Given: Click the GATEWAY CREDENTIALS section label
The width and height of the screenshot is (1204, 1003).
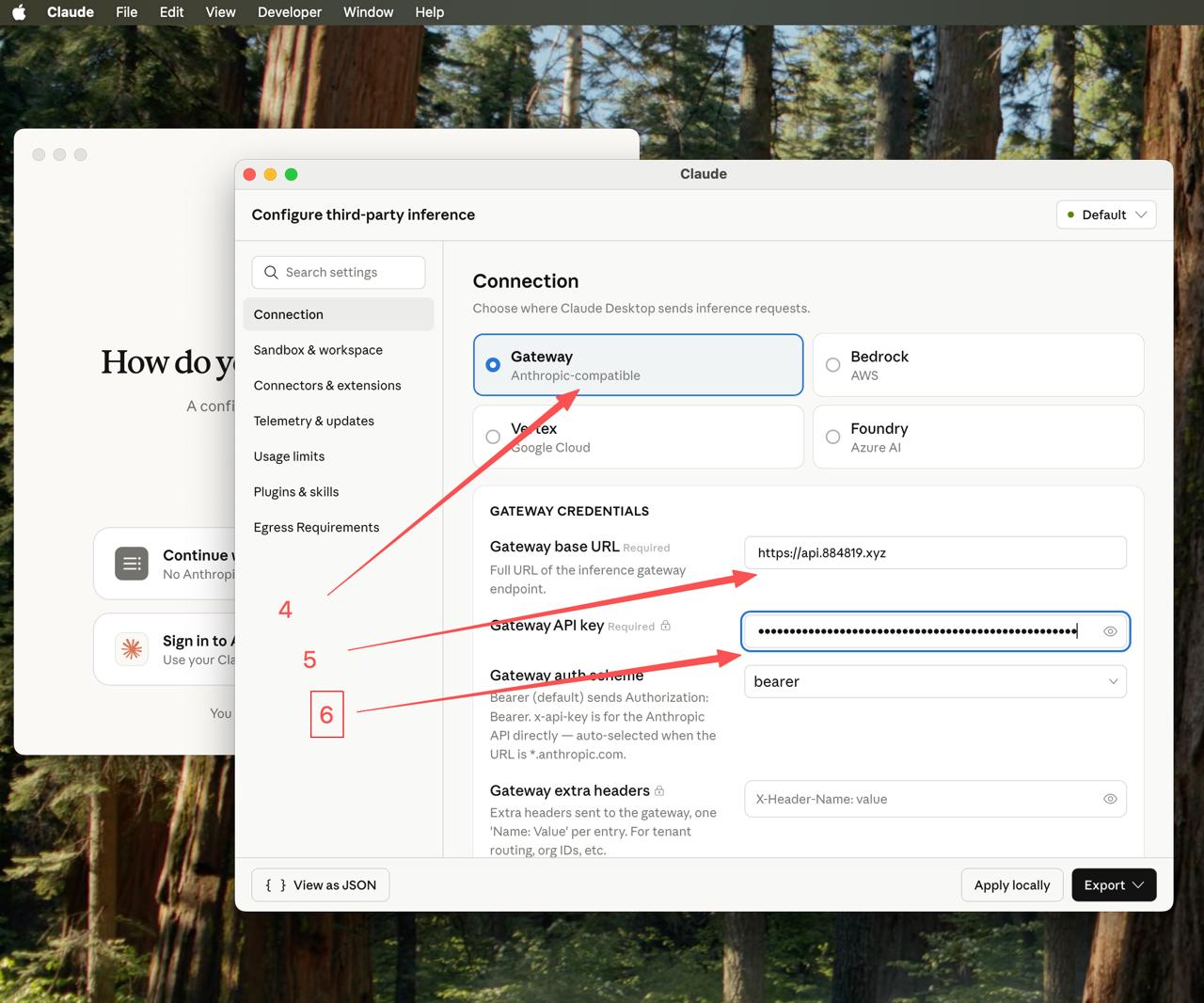Looking at the screenshot, I should [x=569, y=511].
